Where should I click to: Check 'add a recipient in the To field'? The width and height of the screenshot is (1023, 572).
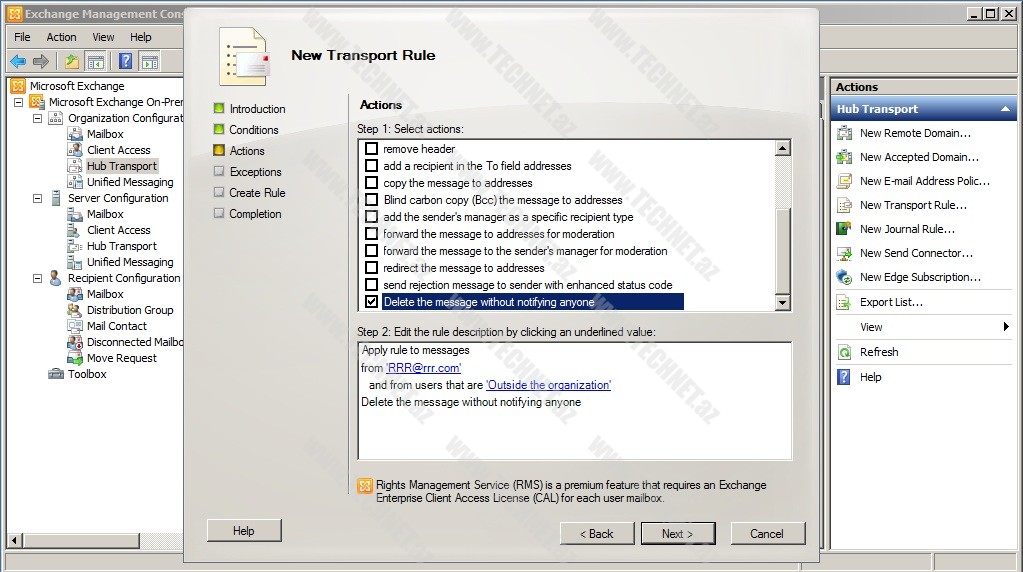[x=371, y=166]
